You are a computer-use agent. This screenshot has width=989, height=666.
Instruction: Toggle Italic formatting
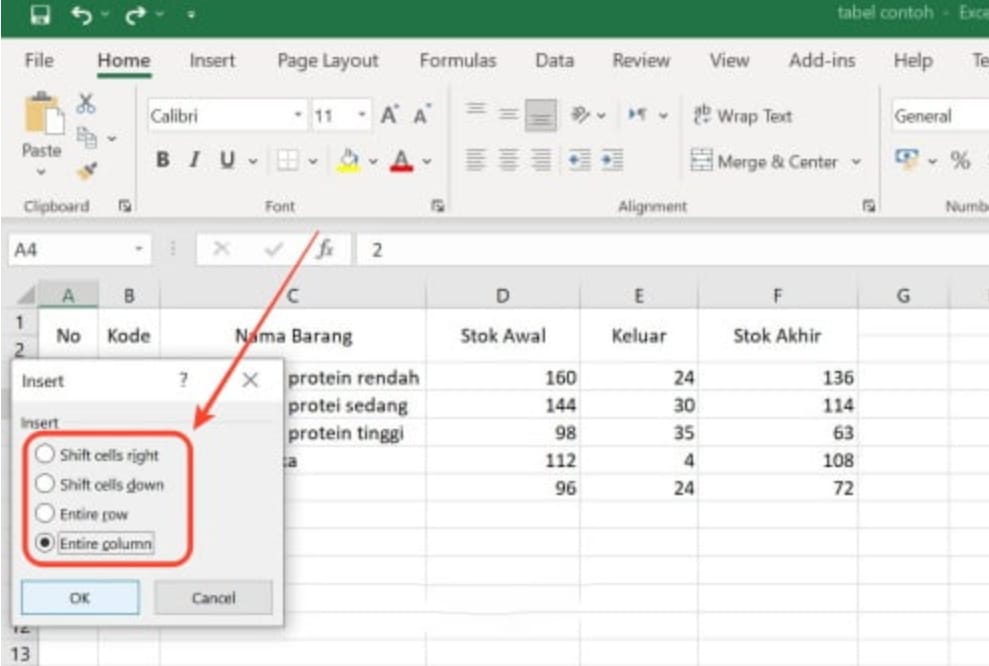click(195, 160)
